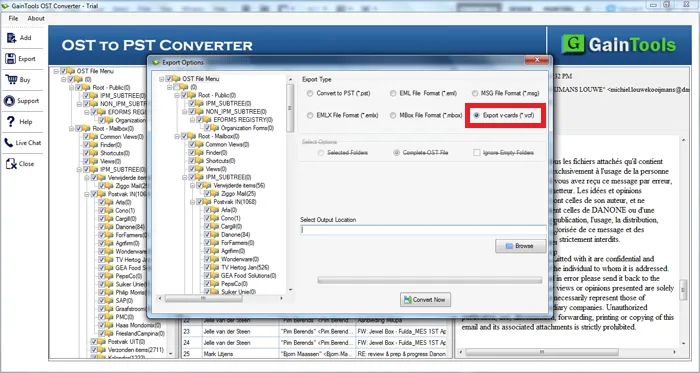
Task: Click folder icon beside TV Hertog Jan(526) in dialog
Action: pos(216,267)
